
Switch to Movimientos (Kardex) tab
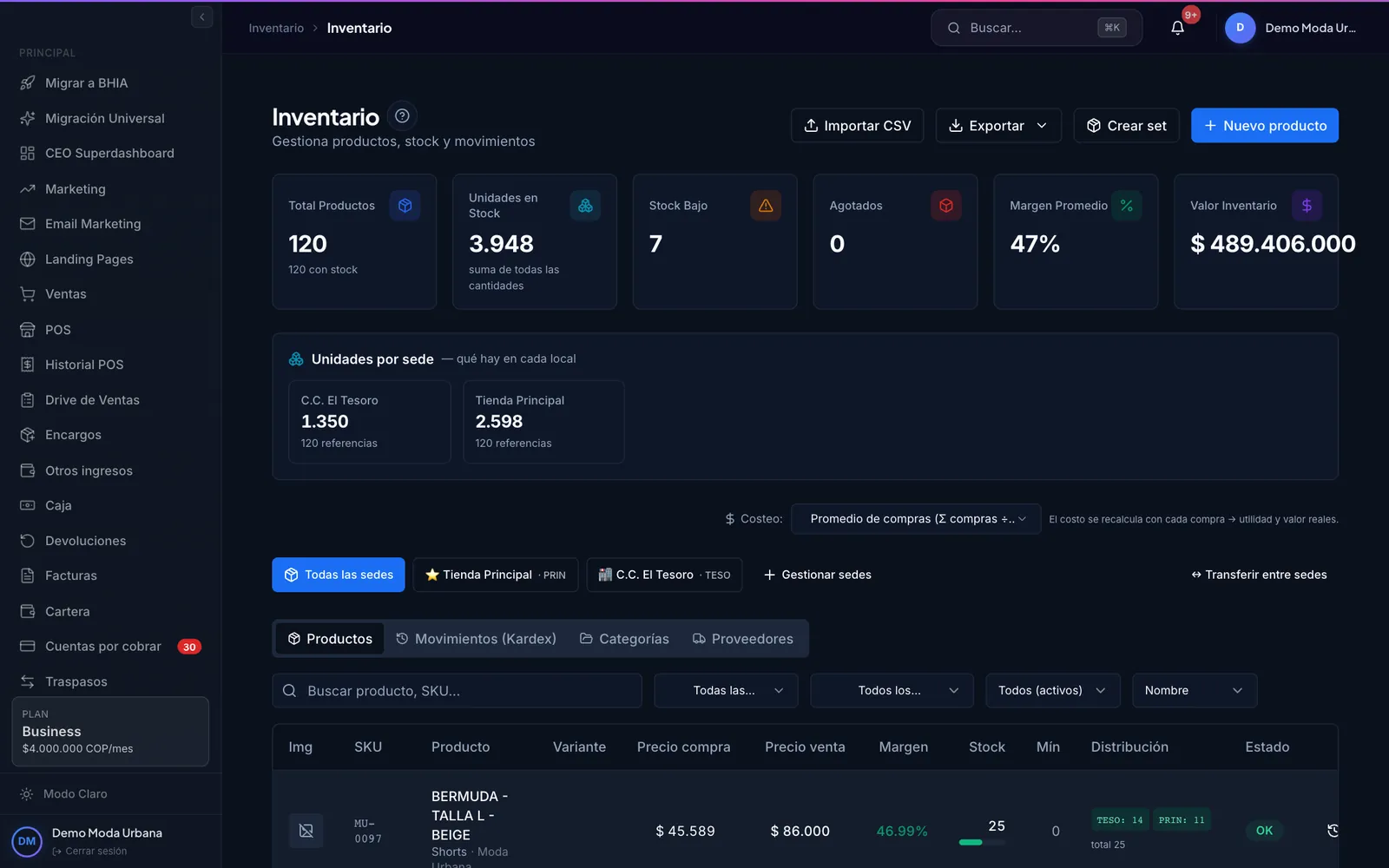click(x=477, y=639)
